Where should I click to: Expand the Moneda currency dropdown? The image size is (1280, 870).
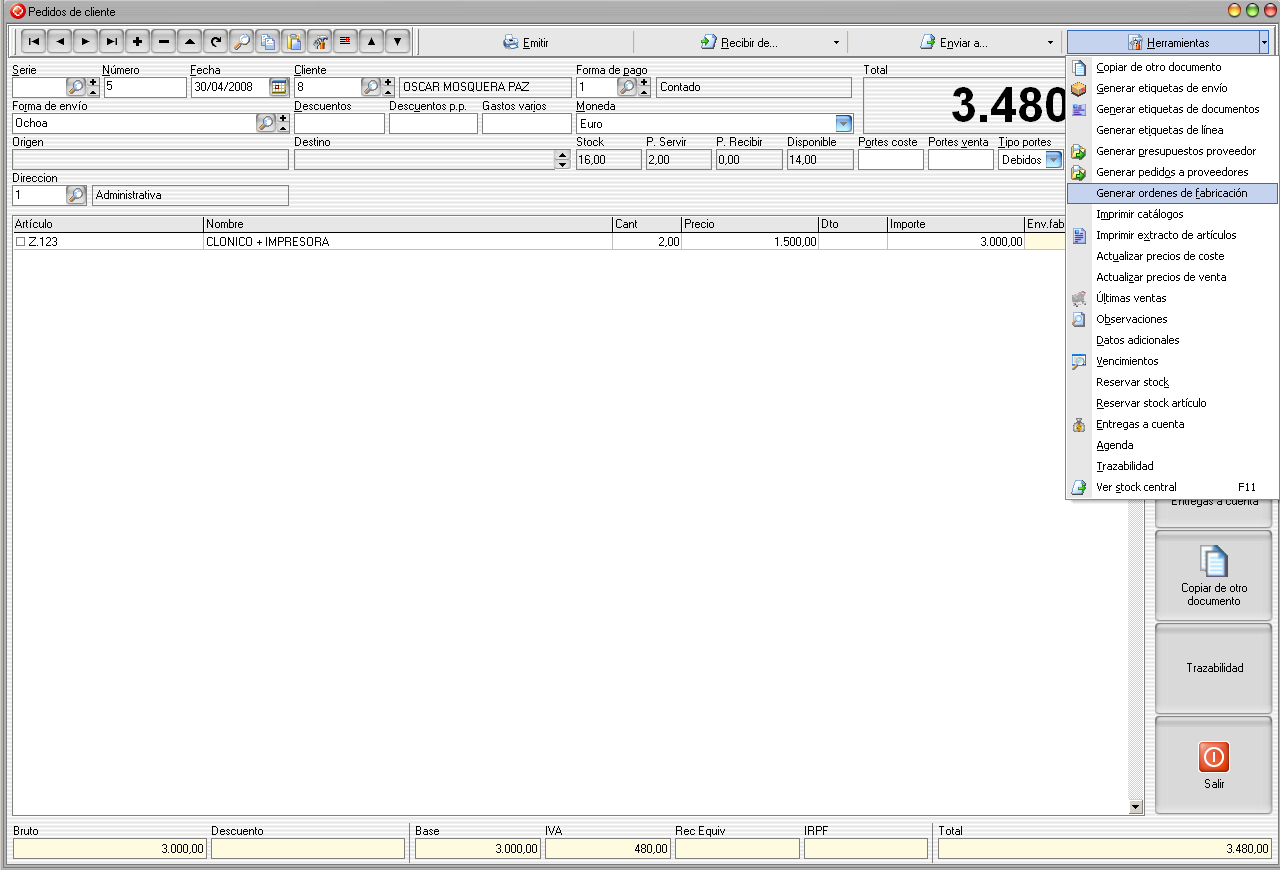coord(843,124)
